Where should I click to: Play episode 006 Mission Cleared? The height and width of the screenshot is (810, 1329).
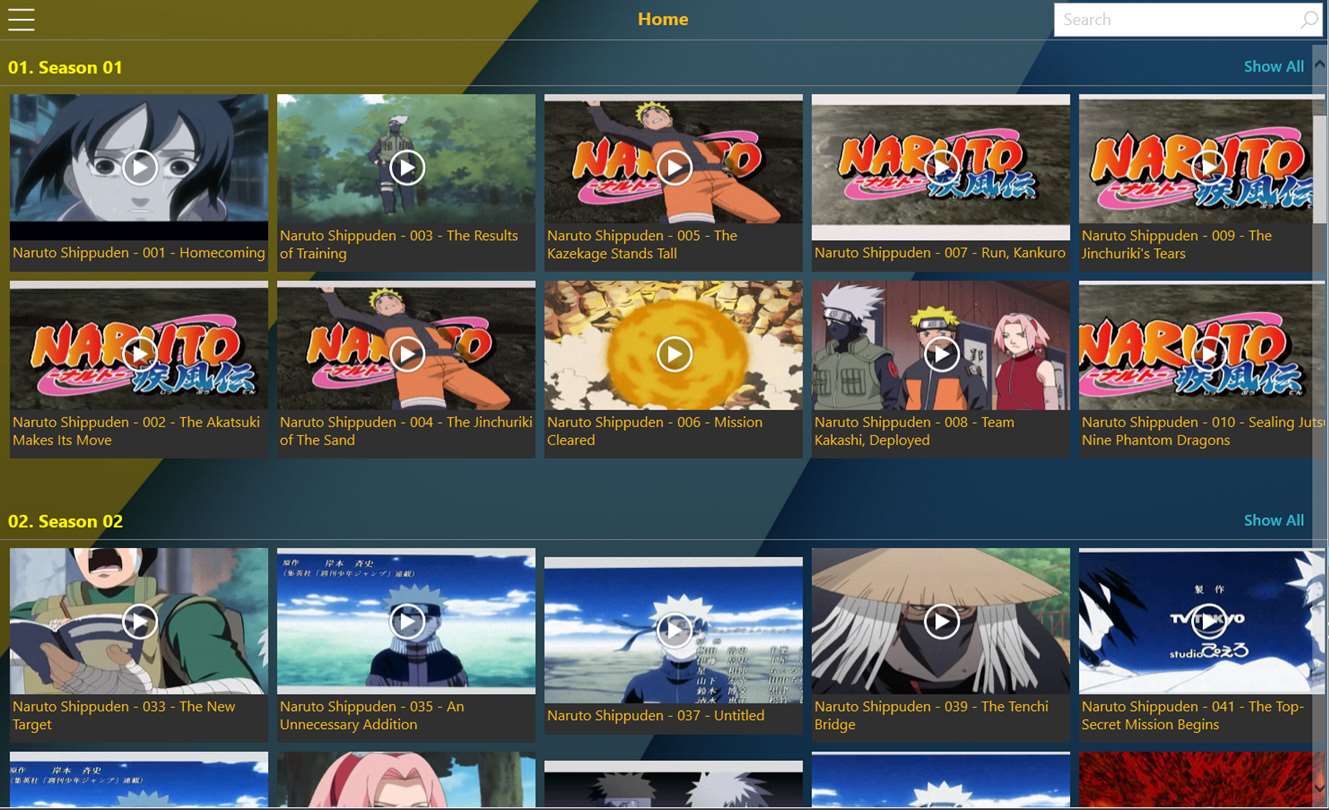(x=674, y=353)
